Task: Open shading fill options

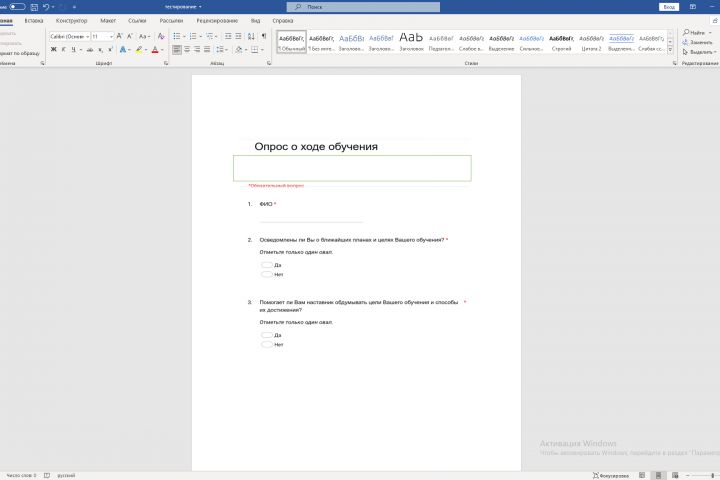Action: (x=238, y=49)
